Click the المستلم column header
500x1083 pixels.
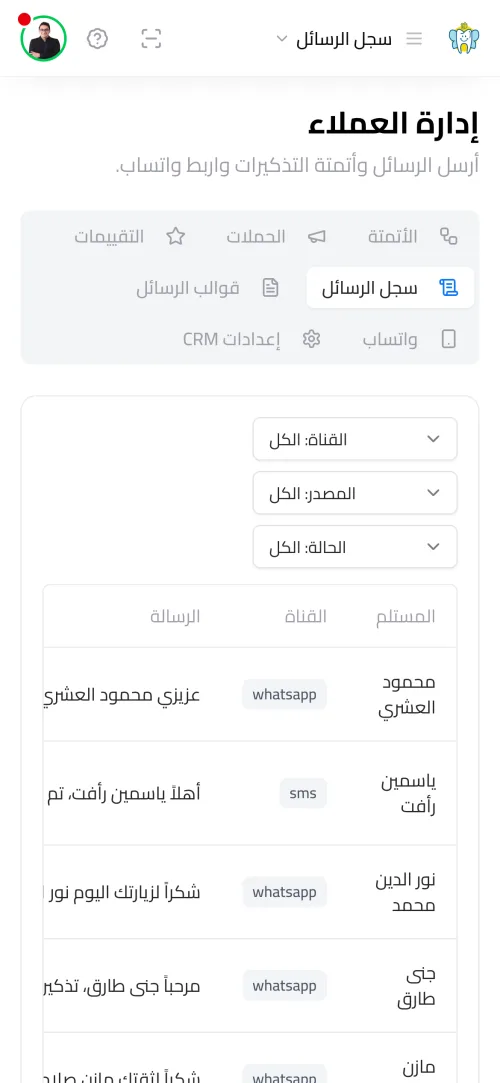tap(405, 616)
